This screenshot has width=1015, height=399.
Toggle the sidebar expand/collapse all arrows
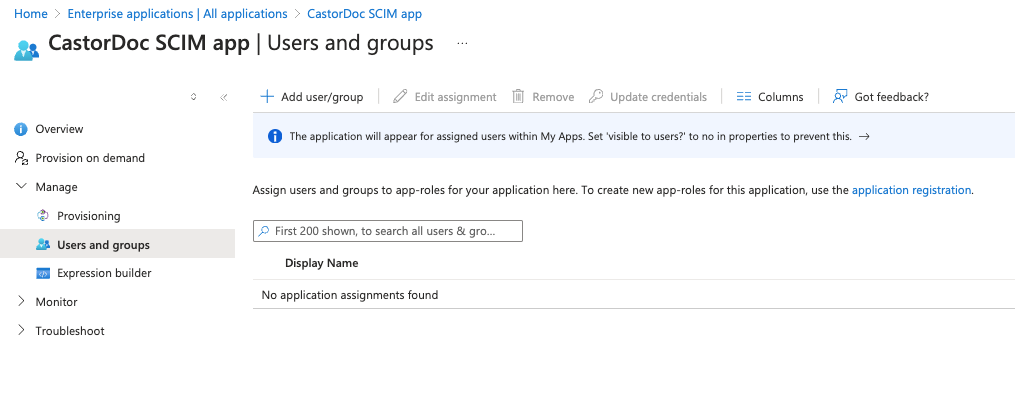[x=194, y=97]
